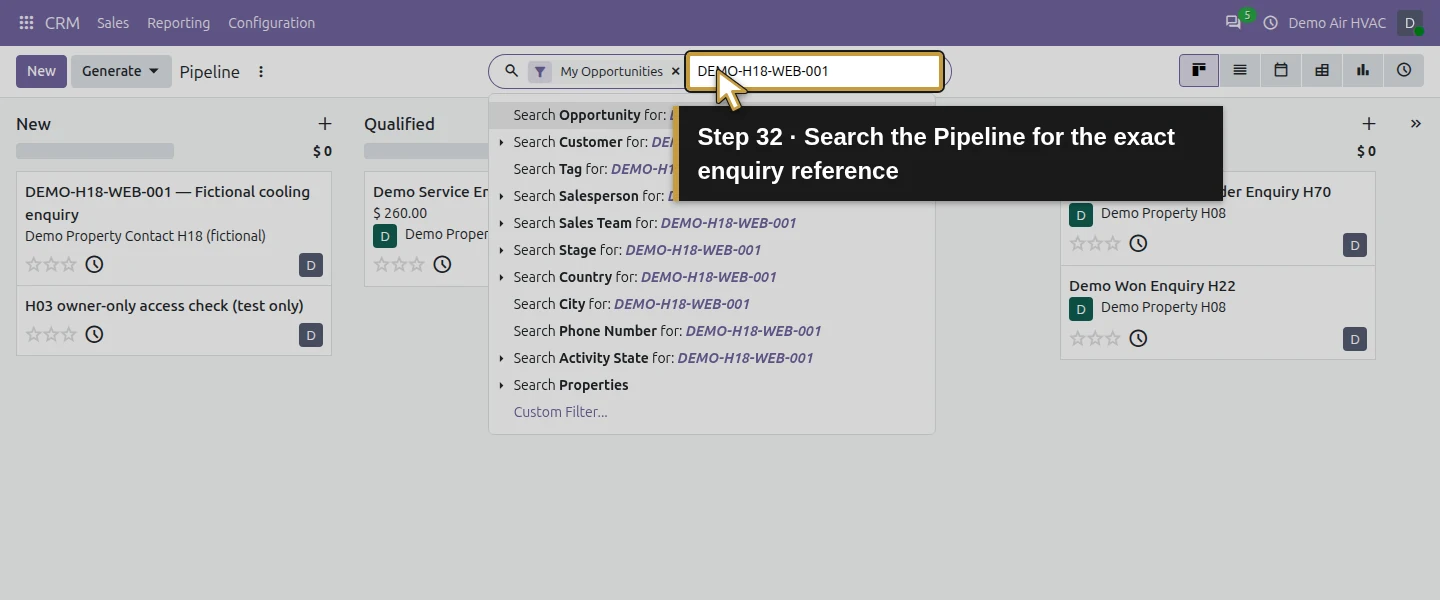1440x600 pixels.
Task: Click the New column progress bar
Action: pyautogui.click(x=95, y=151)
